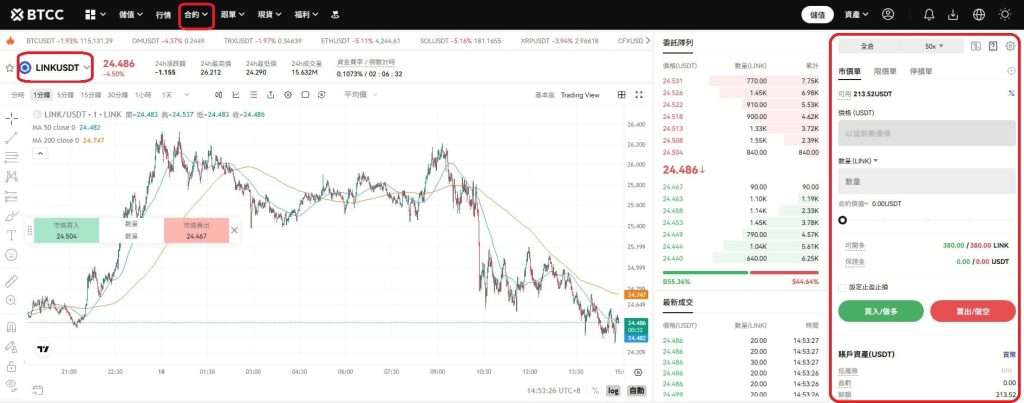Viewport: 1024px width, 403px height.
Task: Activate the chart zoom-in tool
Action: pyautogui.click(x=12, y=300)
